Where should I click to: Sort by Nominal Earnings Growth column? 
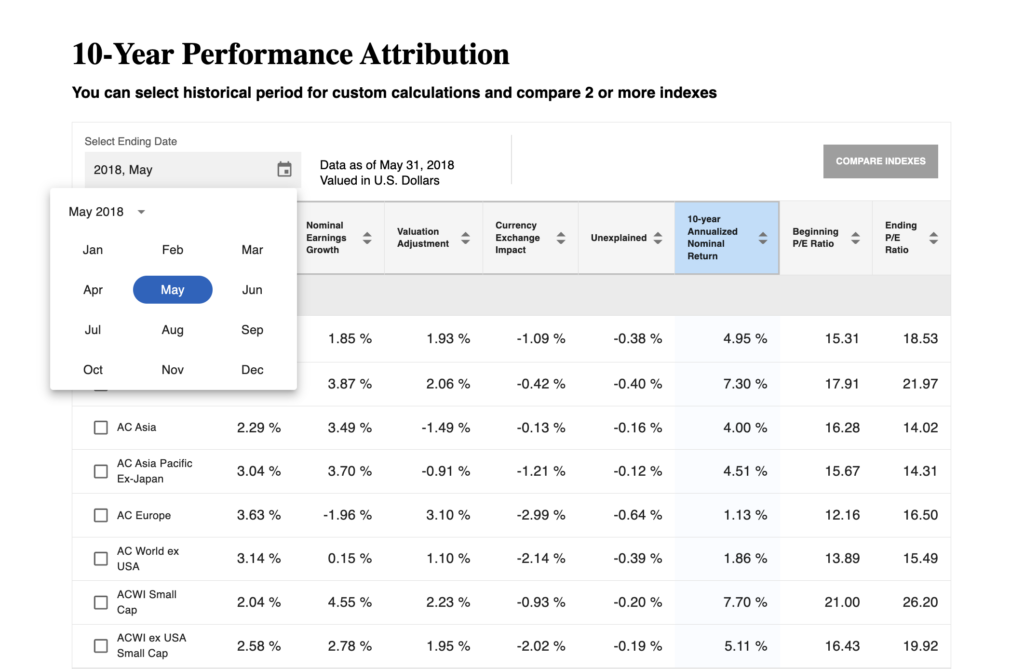point(367,238)
